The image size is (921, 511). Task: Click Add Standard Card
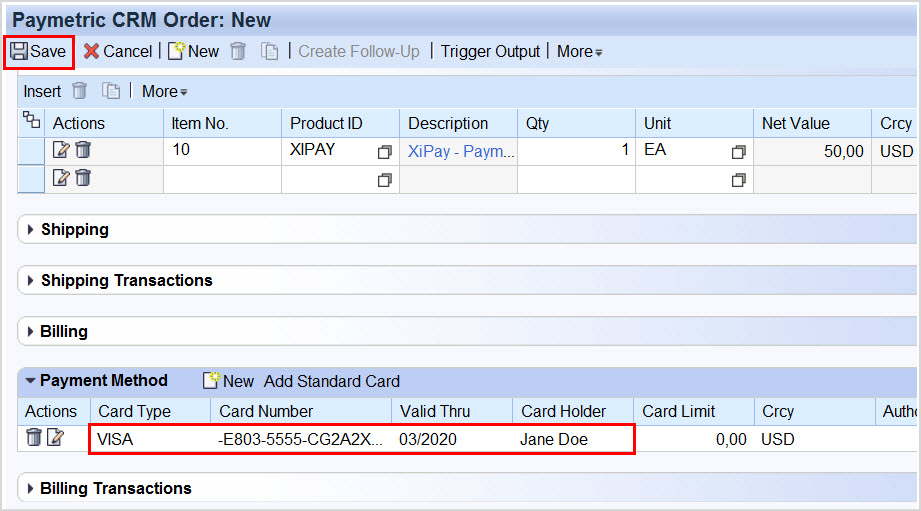pyautogui.click(x=332, y=381)
